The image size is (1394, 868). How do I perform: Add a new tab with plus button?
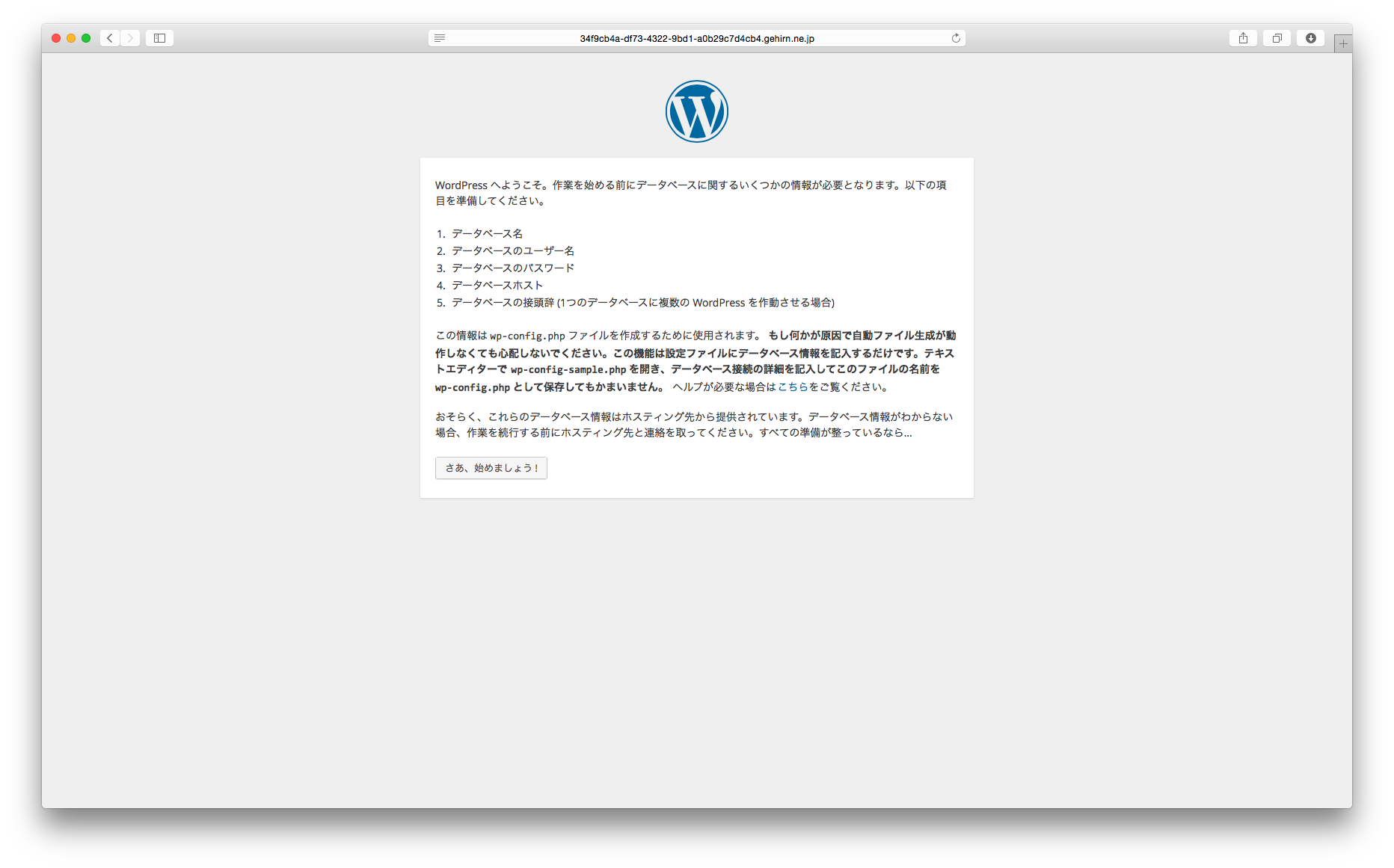tap(1343, 43)
